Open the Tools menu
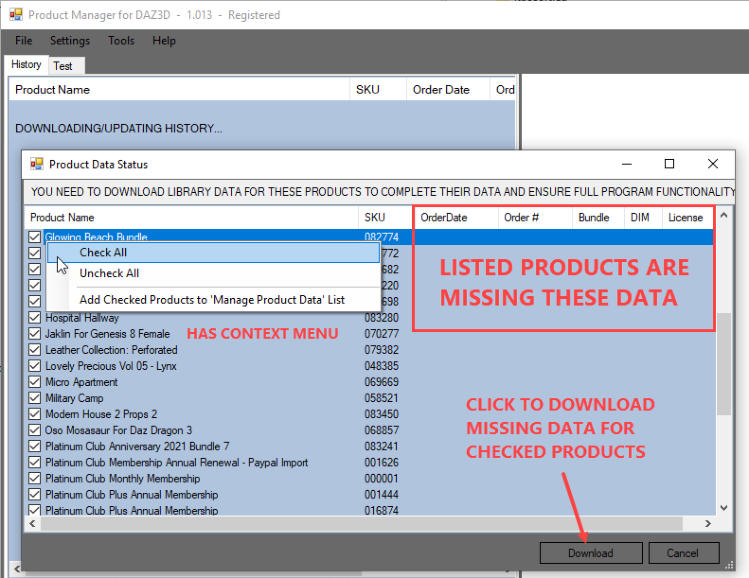 pyautogui.click(x=121, y=41)
